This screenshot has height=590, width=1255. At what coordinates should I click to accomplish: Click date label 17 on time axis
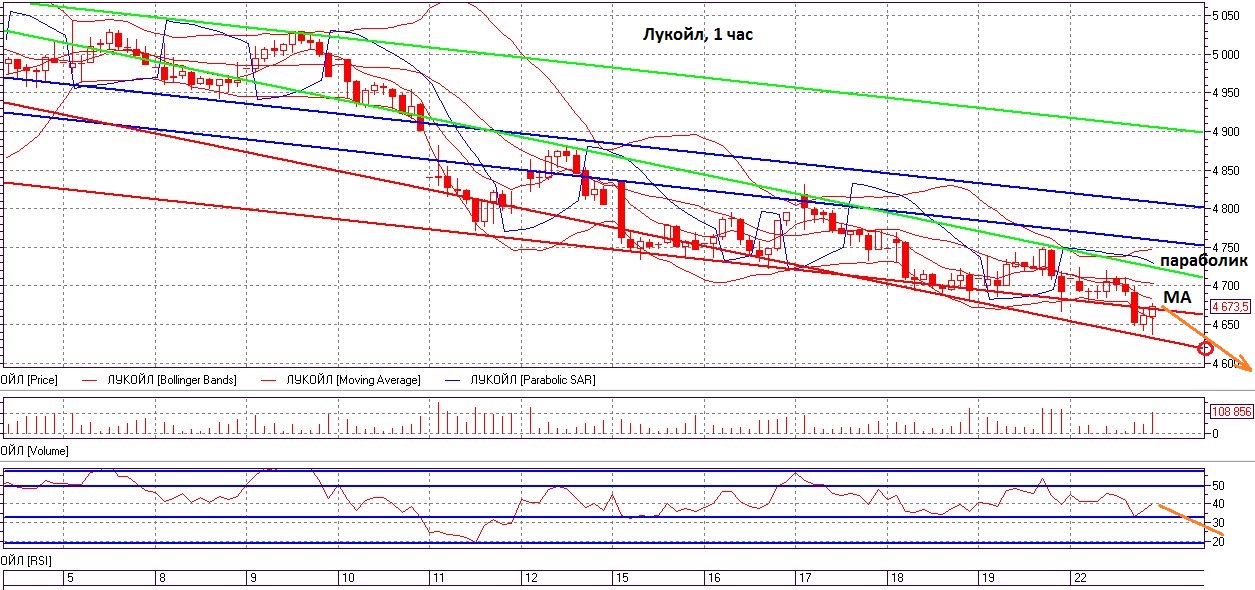click(x=806, y=578)
